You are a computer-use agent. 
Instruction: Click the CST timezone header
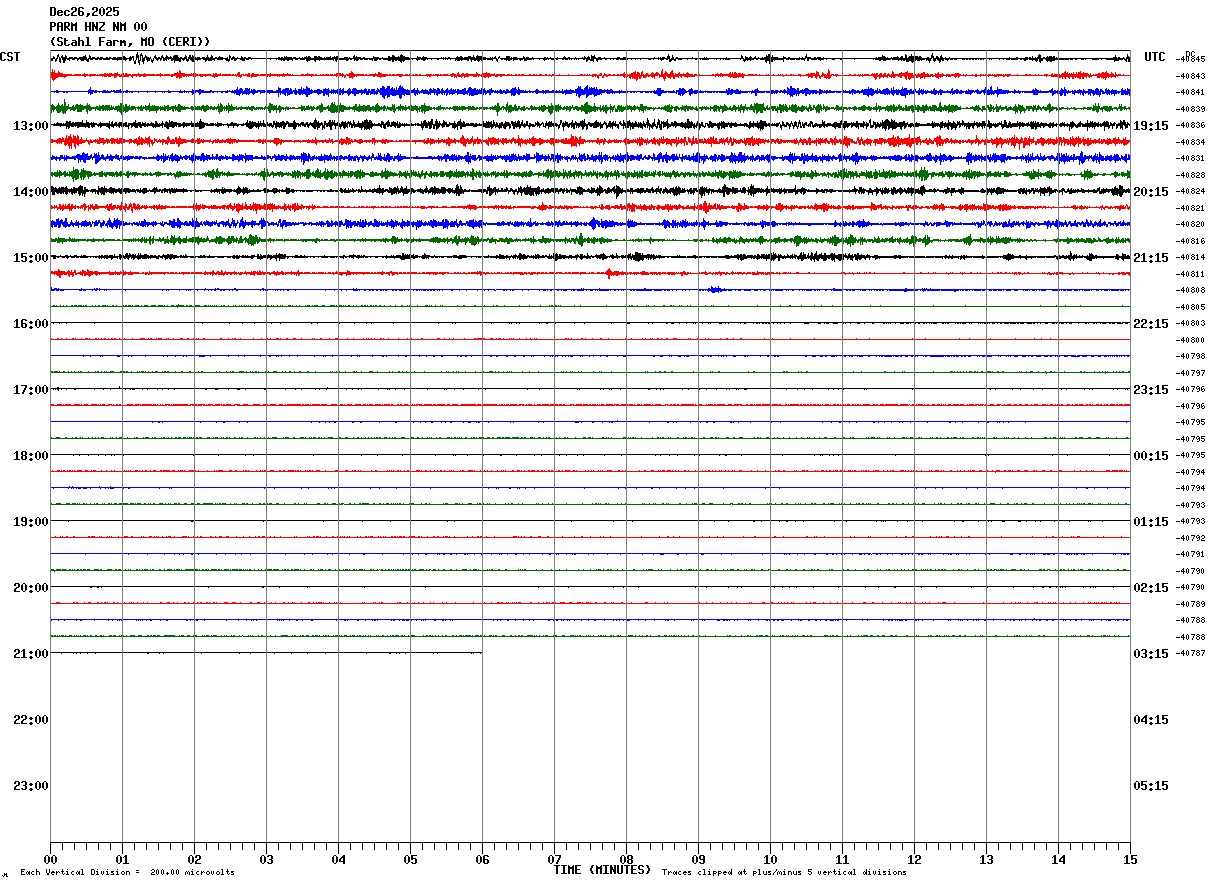pos(10,57)
